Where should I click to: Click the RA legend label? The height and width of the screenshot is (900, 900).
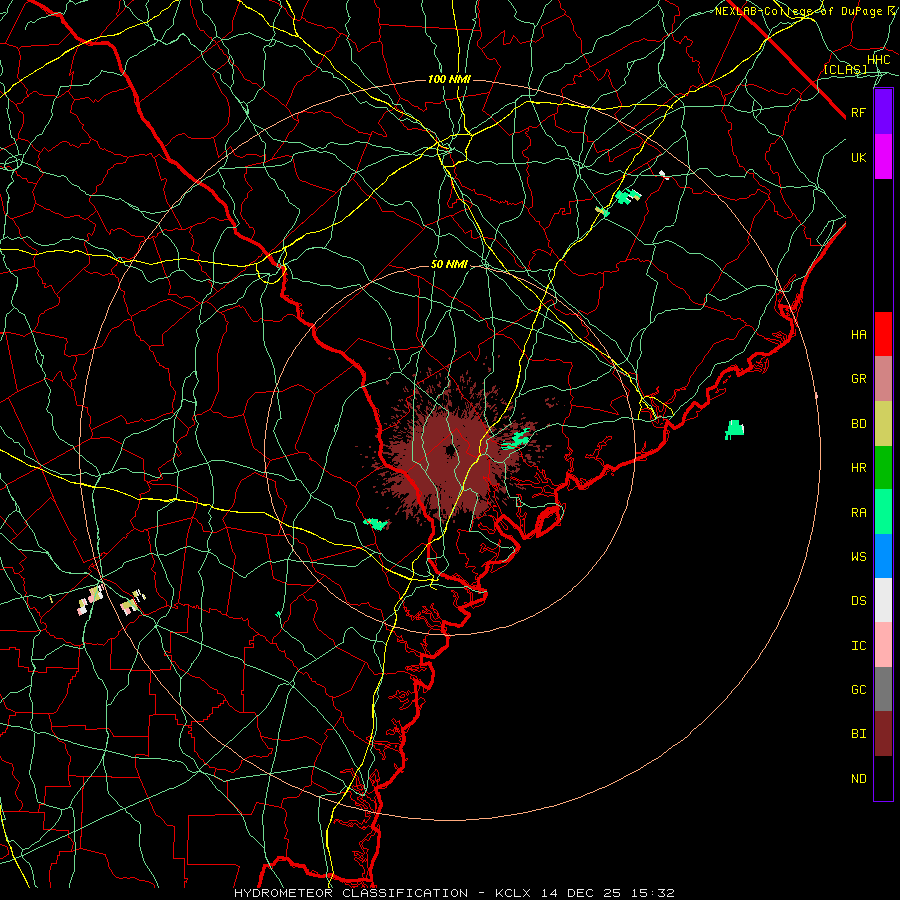[x=858, y=512]
